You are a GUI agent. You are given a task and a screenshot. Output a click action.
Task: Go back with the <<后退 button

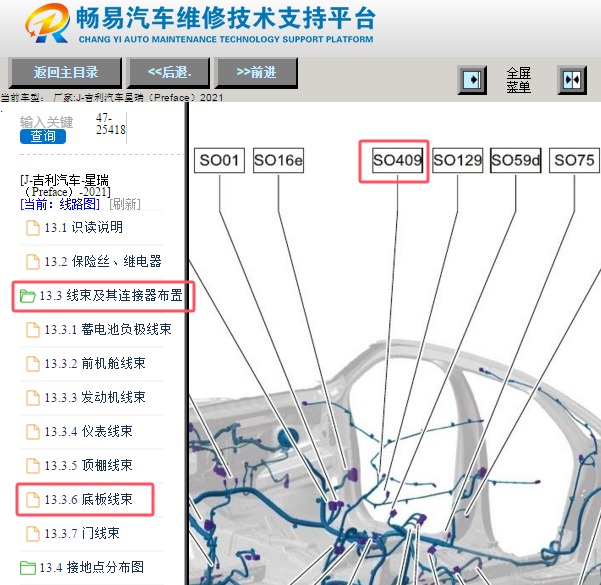(169, 72)
